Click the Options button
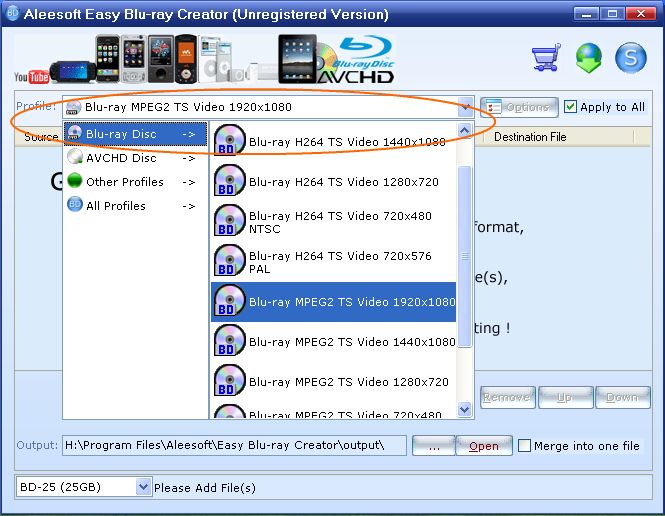665x516 pixels. coord(519,107)
